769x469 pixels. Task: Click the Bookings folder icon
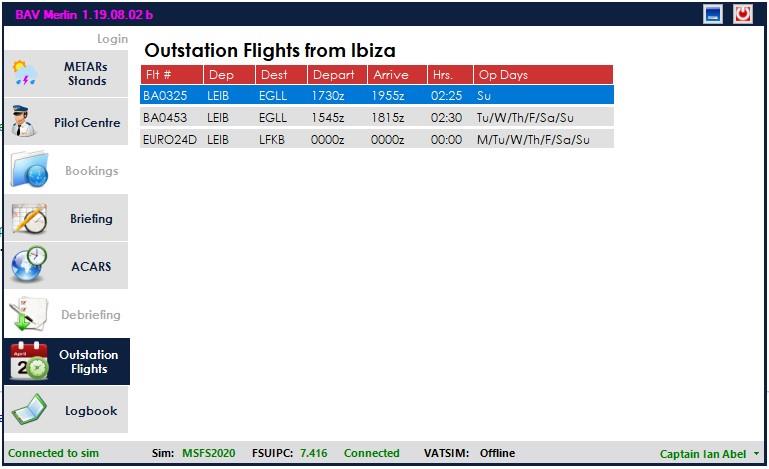(x=29, y=170)
